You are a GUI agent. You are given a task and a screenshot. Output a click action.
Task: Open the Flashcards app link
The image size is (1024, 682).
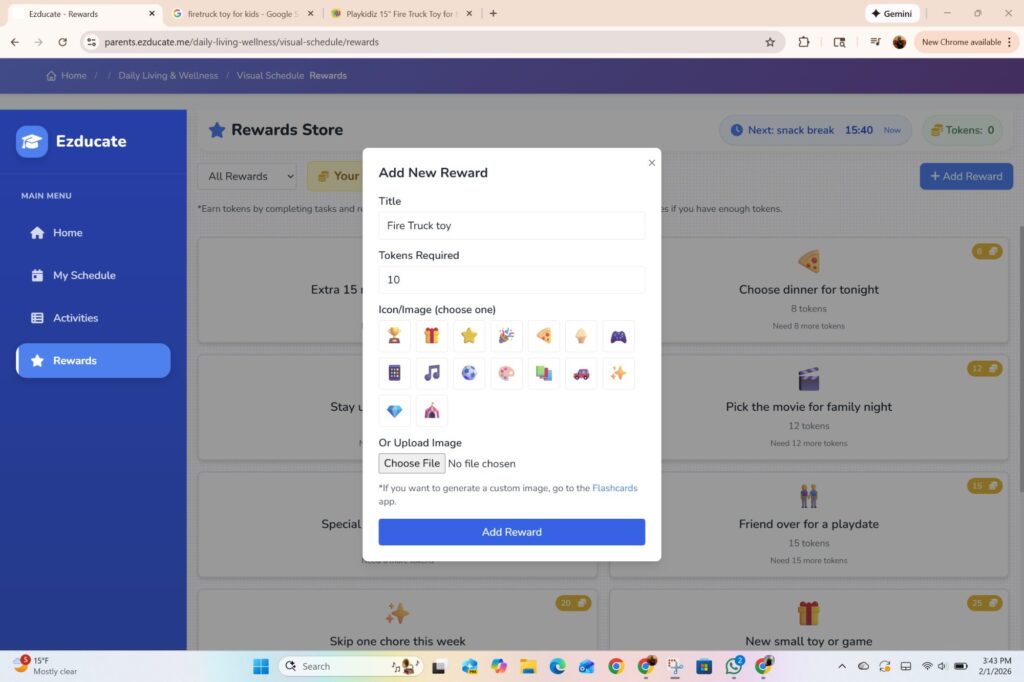point(615,488)
